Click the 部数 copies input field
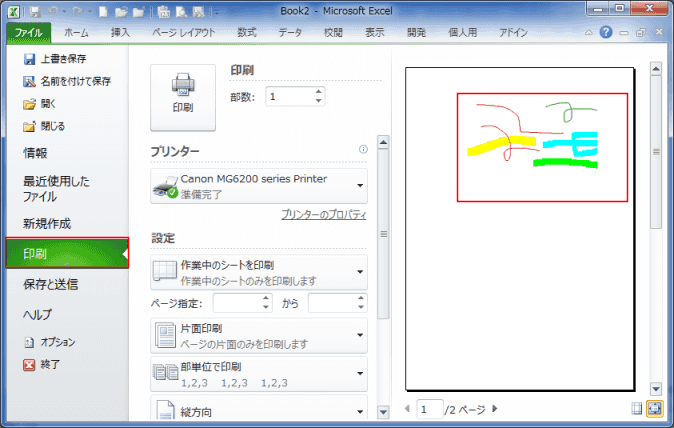 point(290,96)
